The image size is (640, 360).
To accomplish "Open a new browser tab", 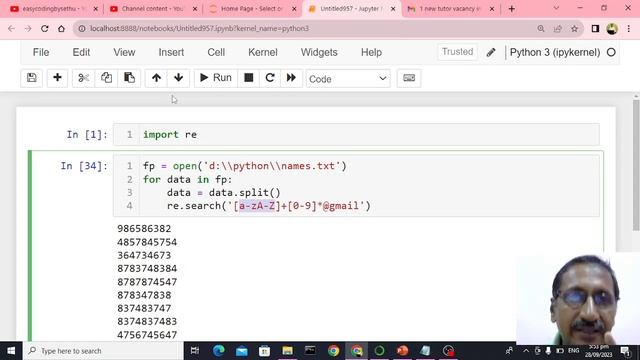I will [511, 9].
